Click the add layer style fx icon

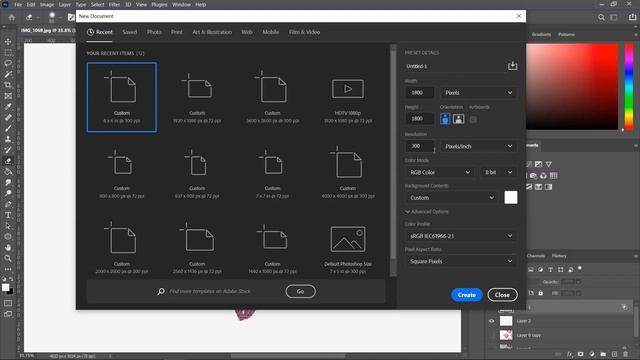point(570,354)
